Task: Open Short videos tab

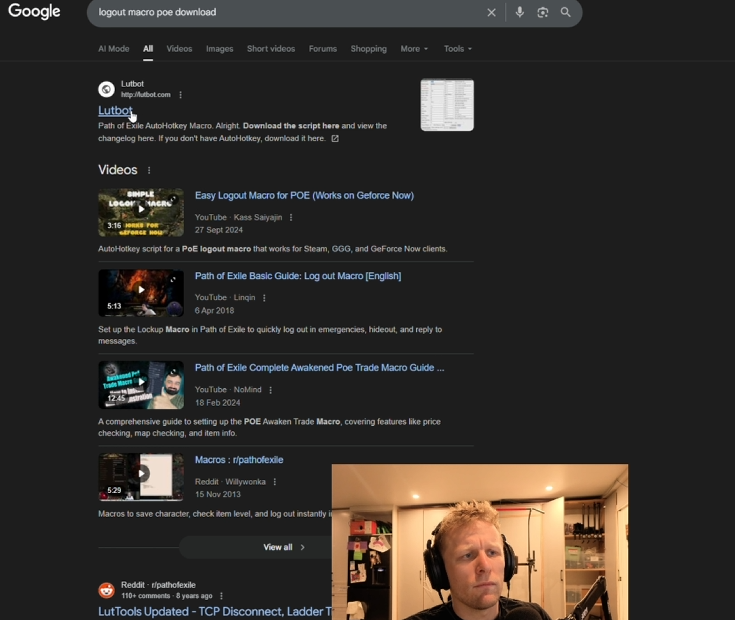Action: click(x=271, y=49)
